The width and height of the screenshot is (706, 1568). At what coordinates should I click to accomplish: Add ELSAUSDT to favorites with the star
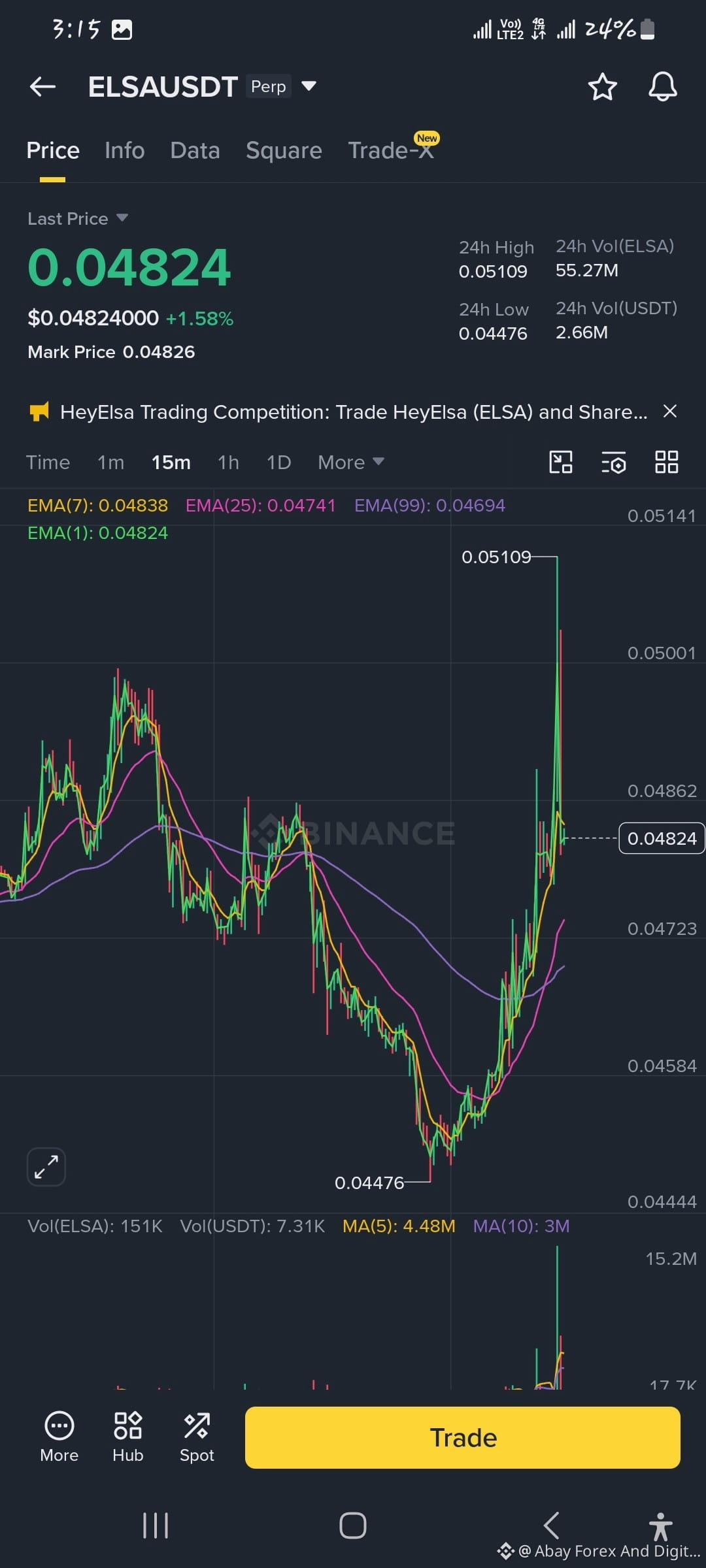[x=602, y=87]
